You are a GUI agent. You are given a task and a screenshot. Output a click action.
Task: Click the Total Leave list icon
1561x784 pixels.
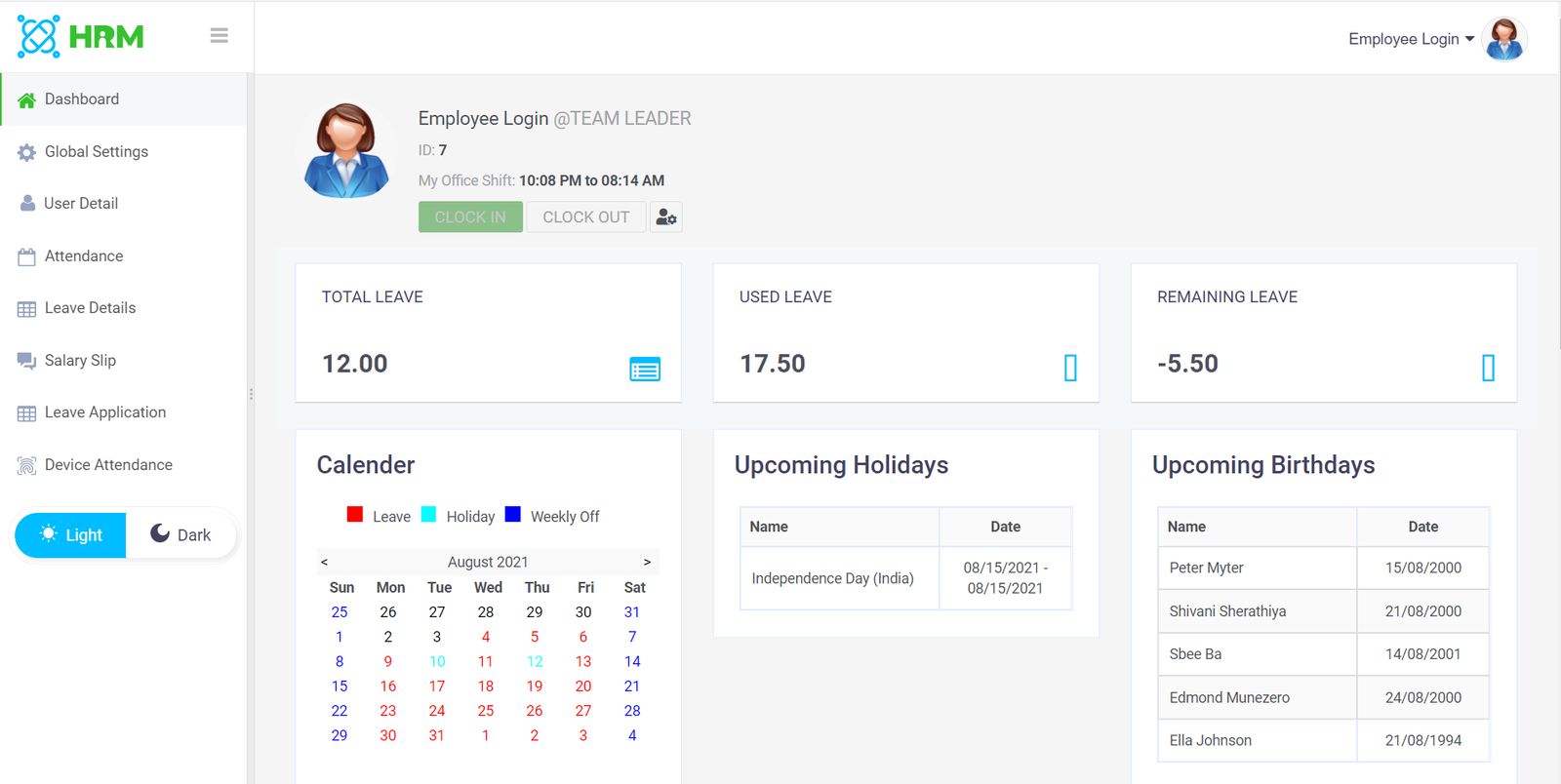coord(645,369)
